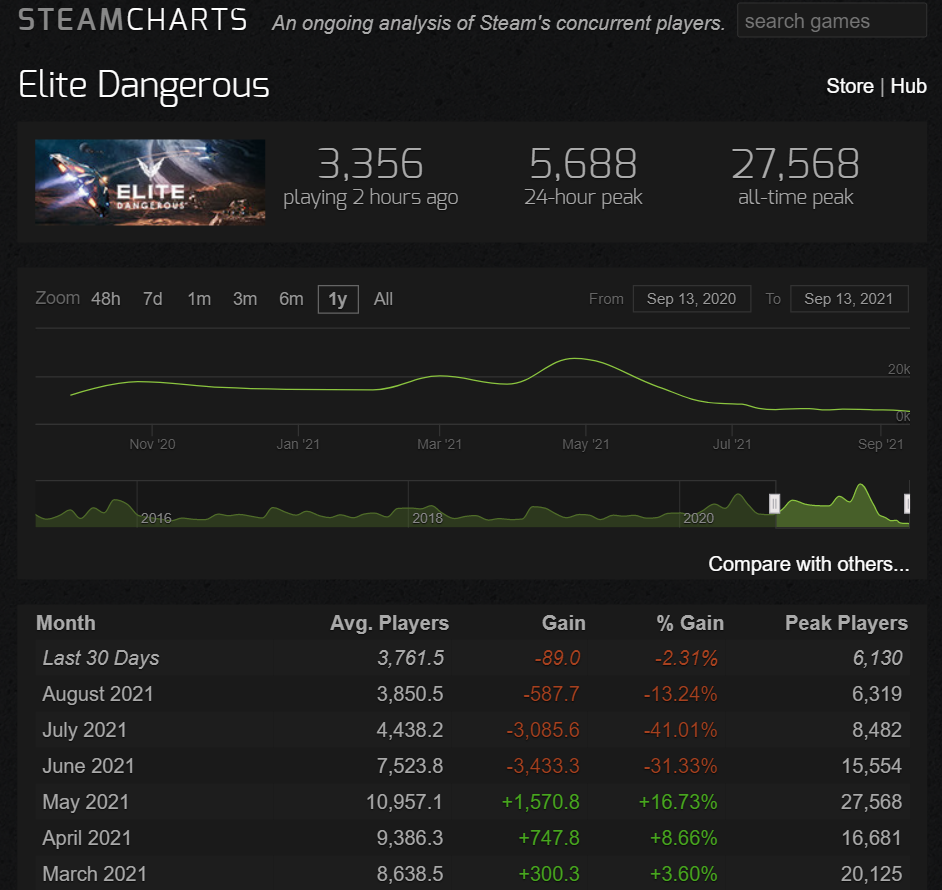Click the Elite Dangerous banner image
The width and height of the screenshot is (942, 890).
click(150, 182)
